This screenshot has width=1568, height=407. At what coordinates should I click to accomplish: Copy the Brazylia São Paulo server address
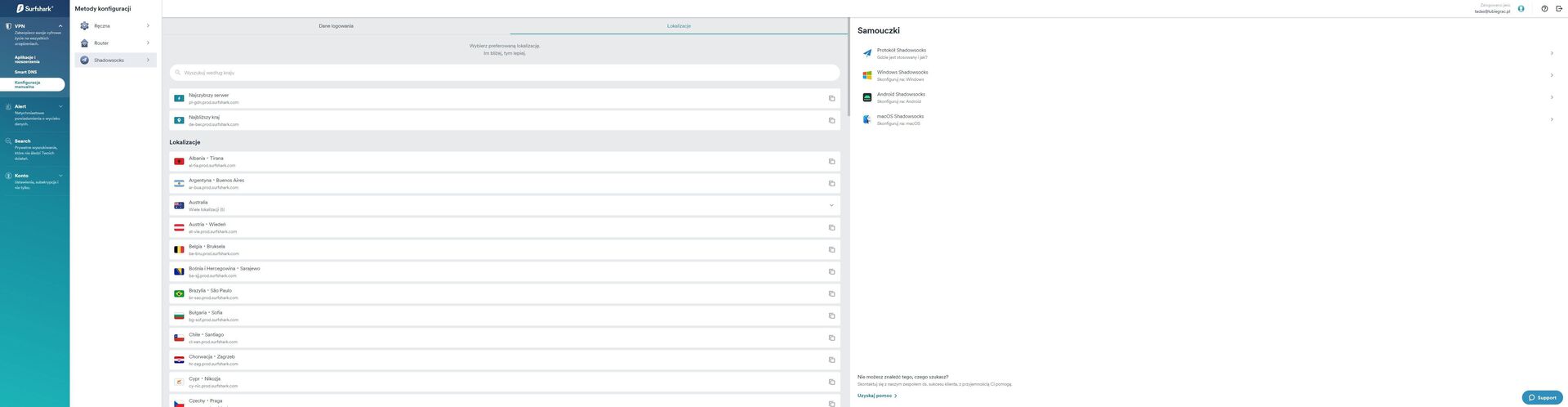coord(831,293)
